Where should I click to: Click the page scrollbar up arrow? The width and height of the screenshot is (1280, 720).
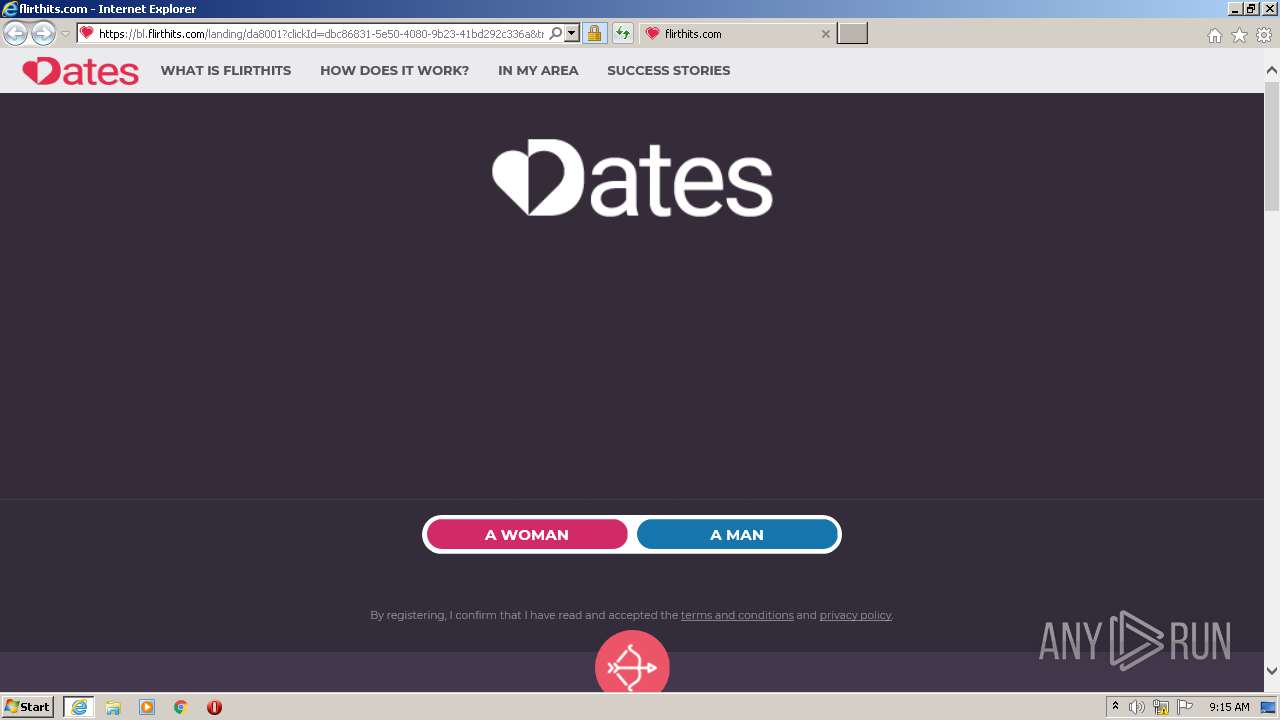click(x=1272, y=71)
